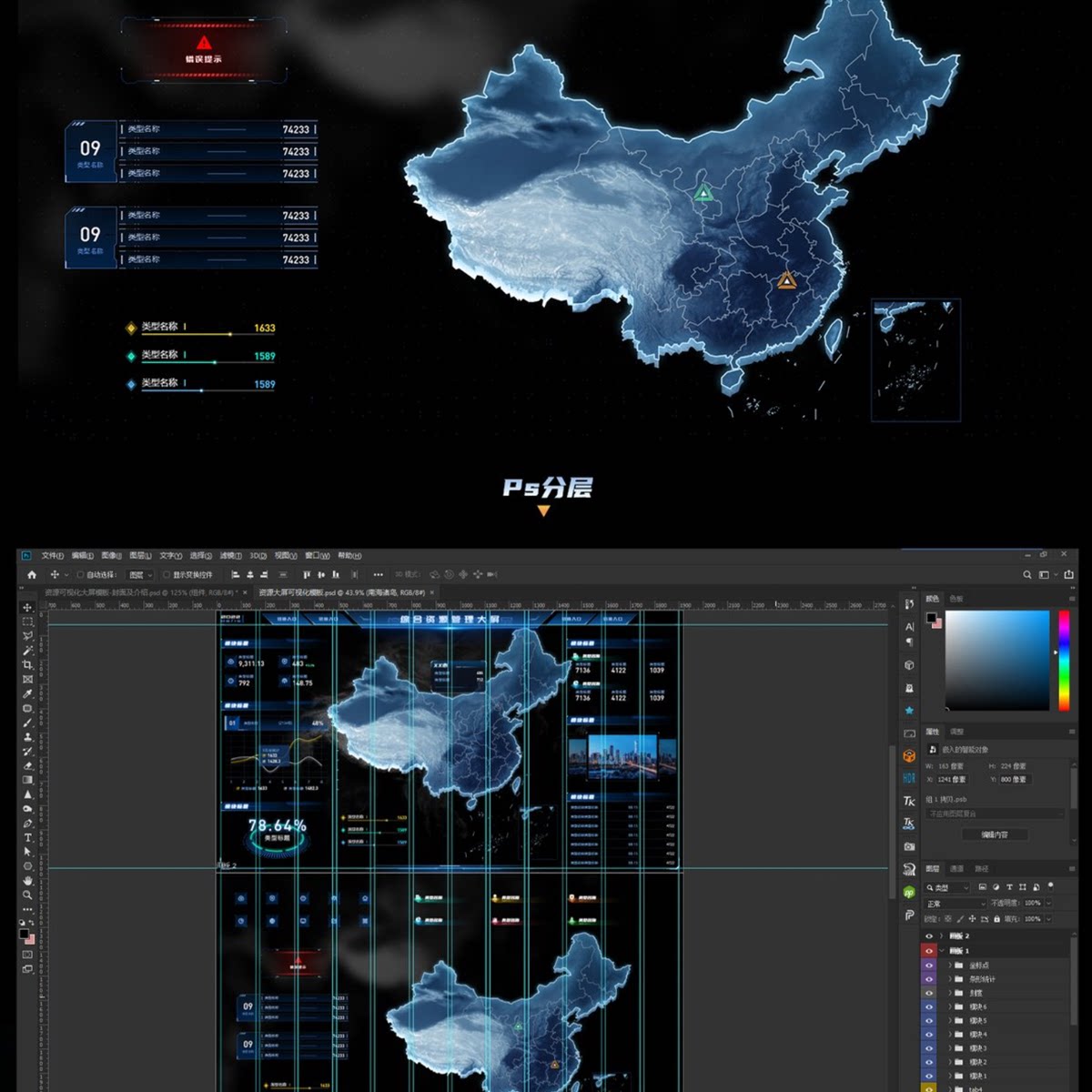Open the 图层 auto-select target dropdown

tap(140, 575)
